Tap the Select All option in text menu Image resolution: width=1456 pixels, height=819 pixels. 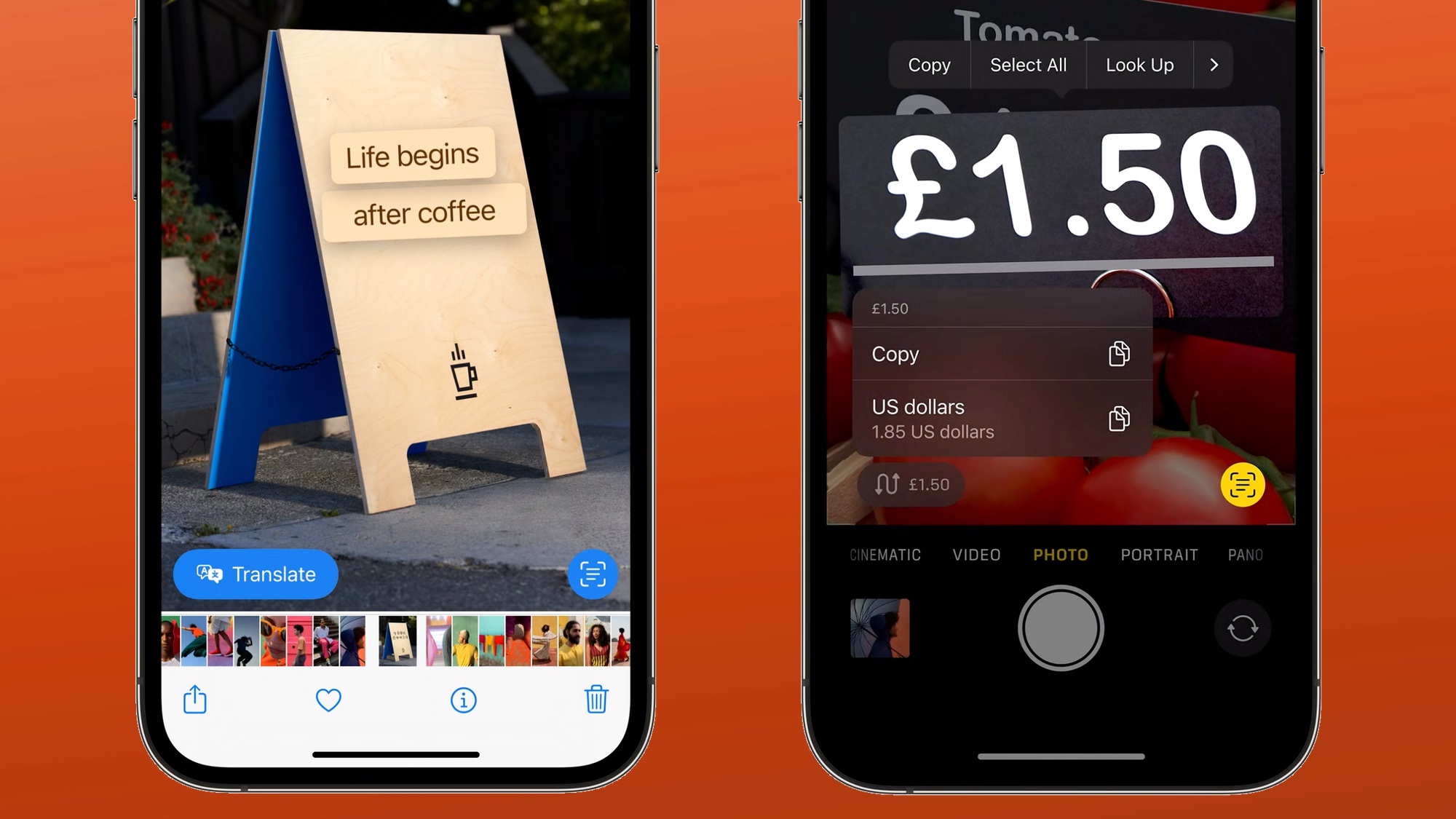click(x=1028, y=65)
